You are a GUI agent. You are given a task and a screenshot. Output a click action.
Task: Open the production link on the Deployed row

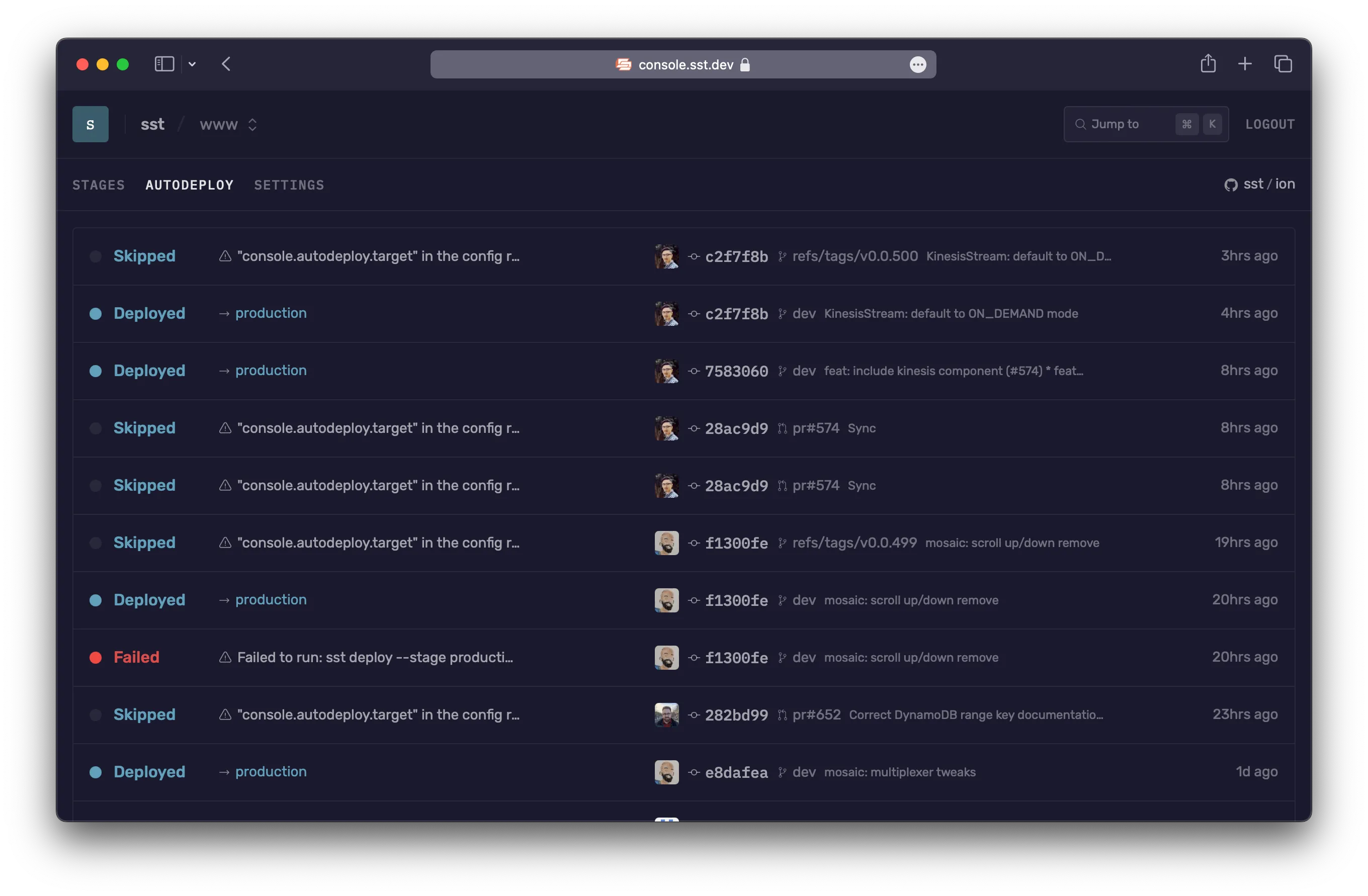(271, 313)
